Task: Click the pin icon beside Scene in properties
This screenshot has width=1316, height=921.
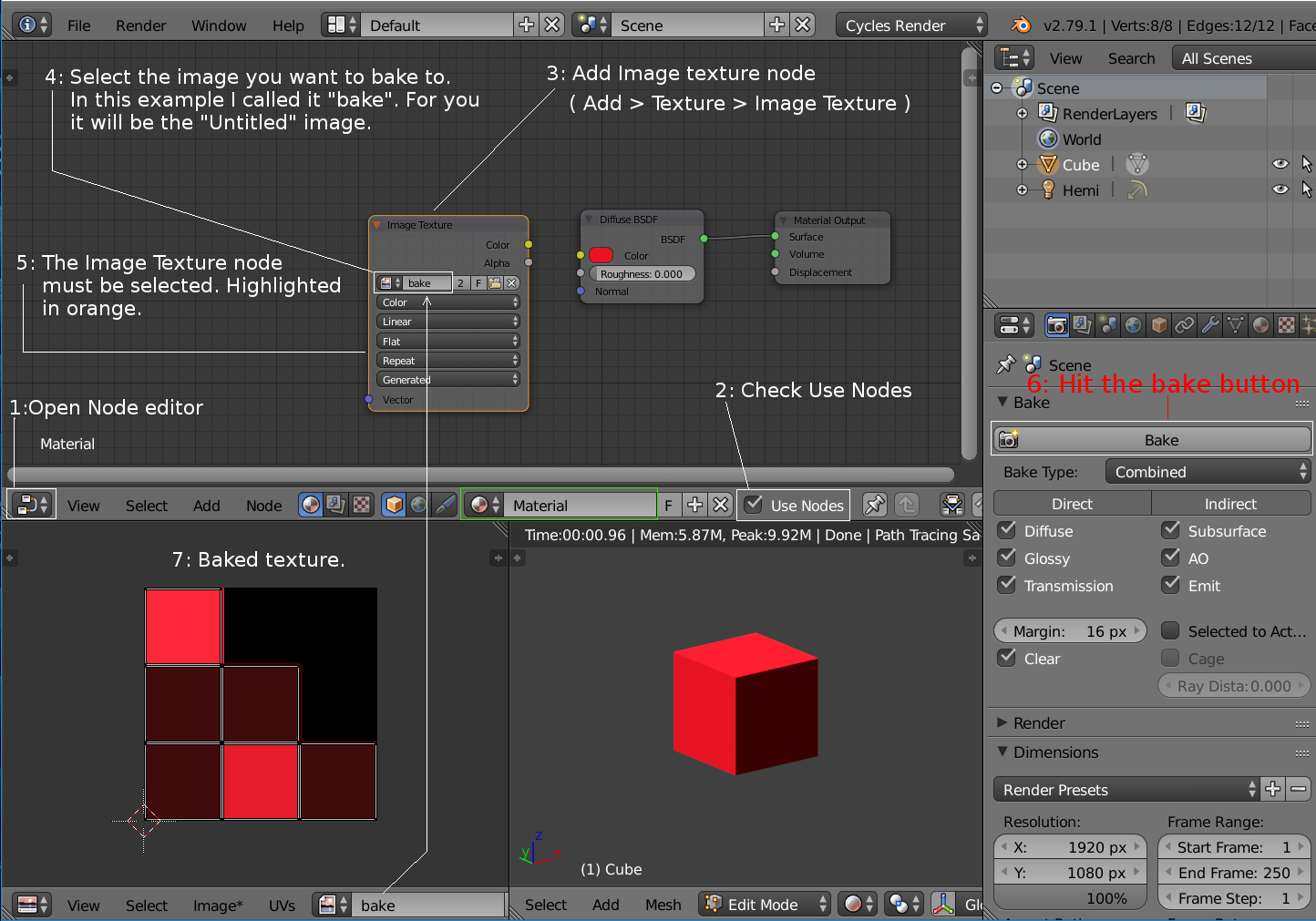Action: pyautogui.click(x=1005, y=364)
